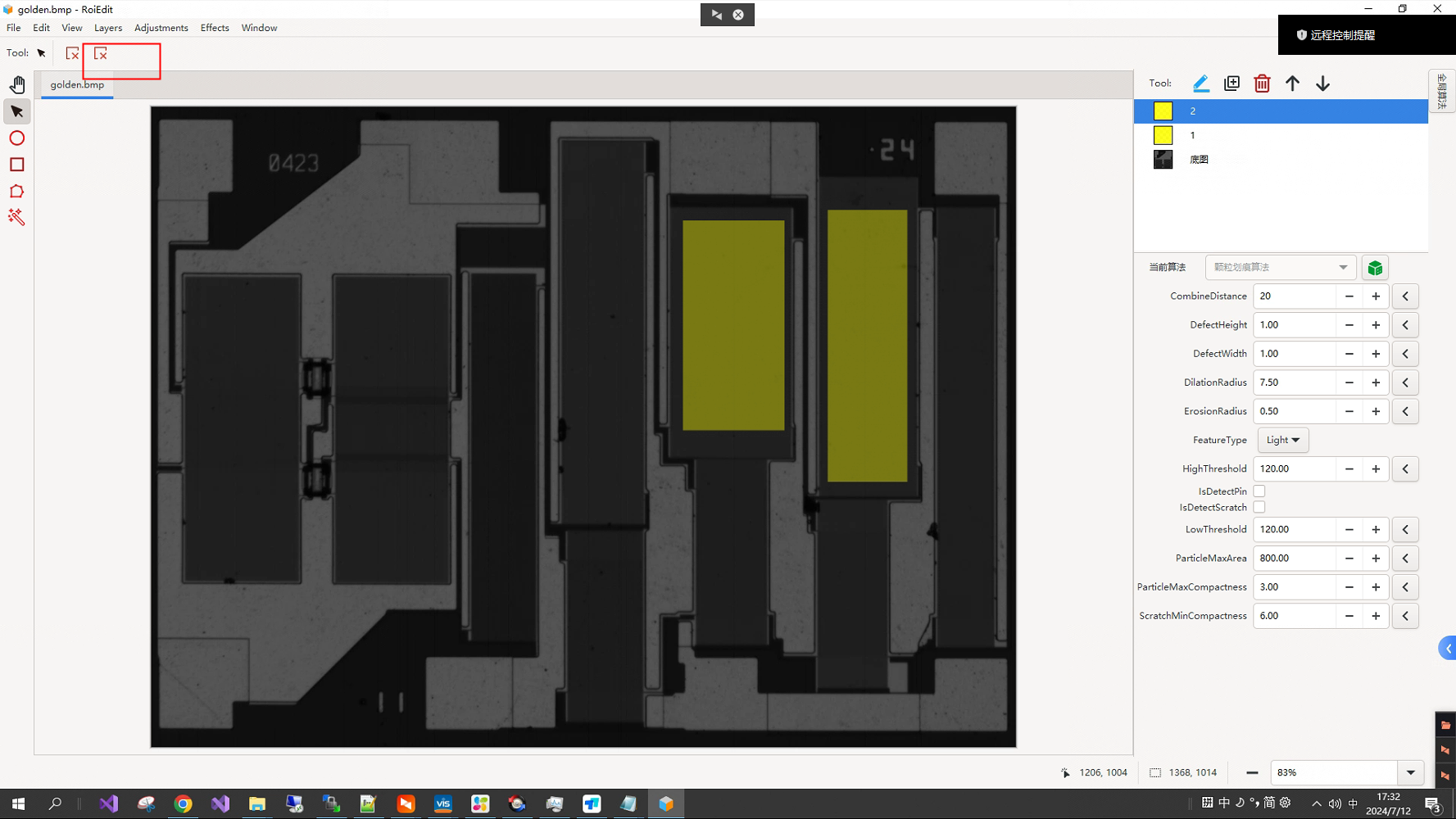Open the current algorithm dropdown
The height and width of the screenshot is (819, 1456).
coord(1281,268)
